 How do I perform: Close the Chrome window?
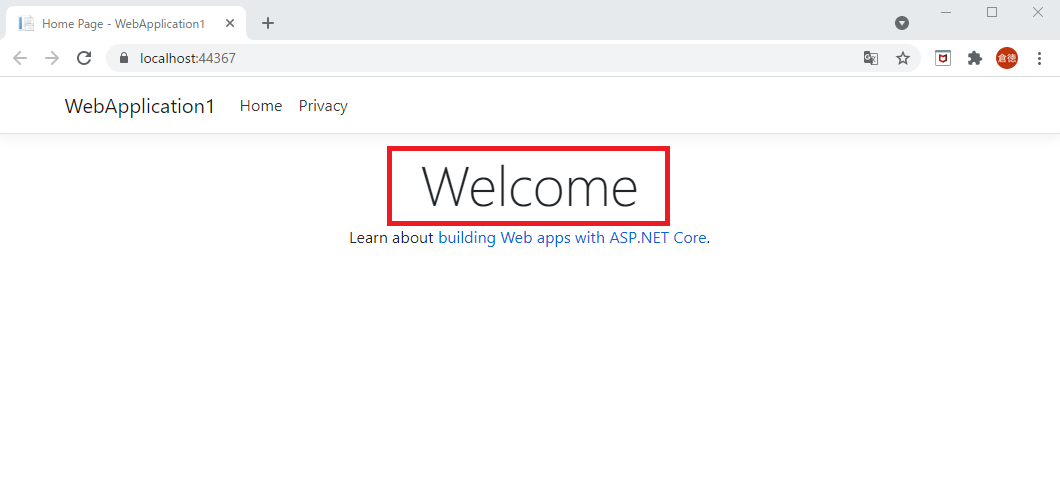pyautogui.click(x=1038, y=12)
